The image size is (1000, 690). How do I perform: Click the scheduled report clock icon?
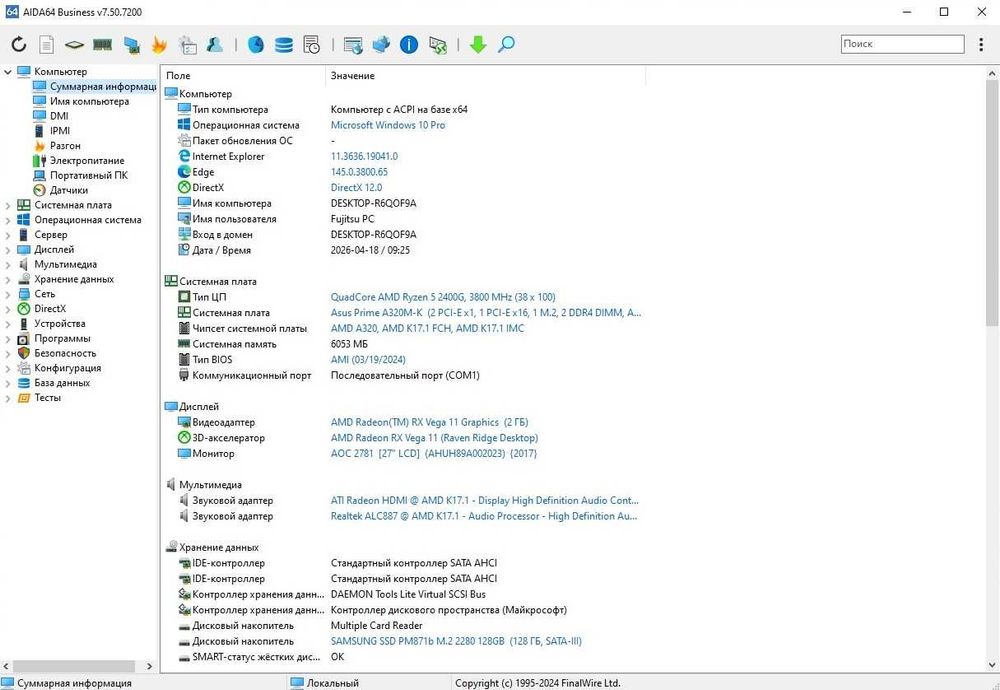click(312, 44)
